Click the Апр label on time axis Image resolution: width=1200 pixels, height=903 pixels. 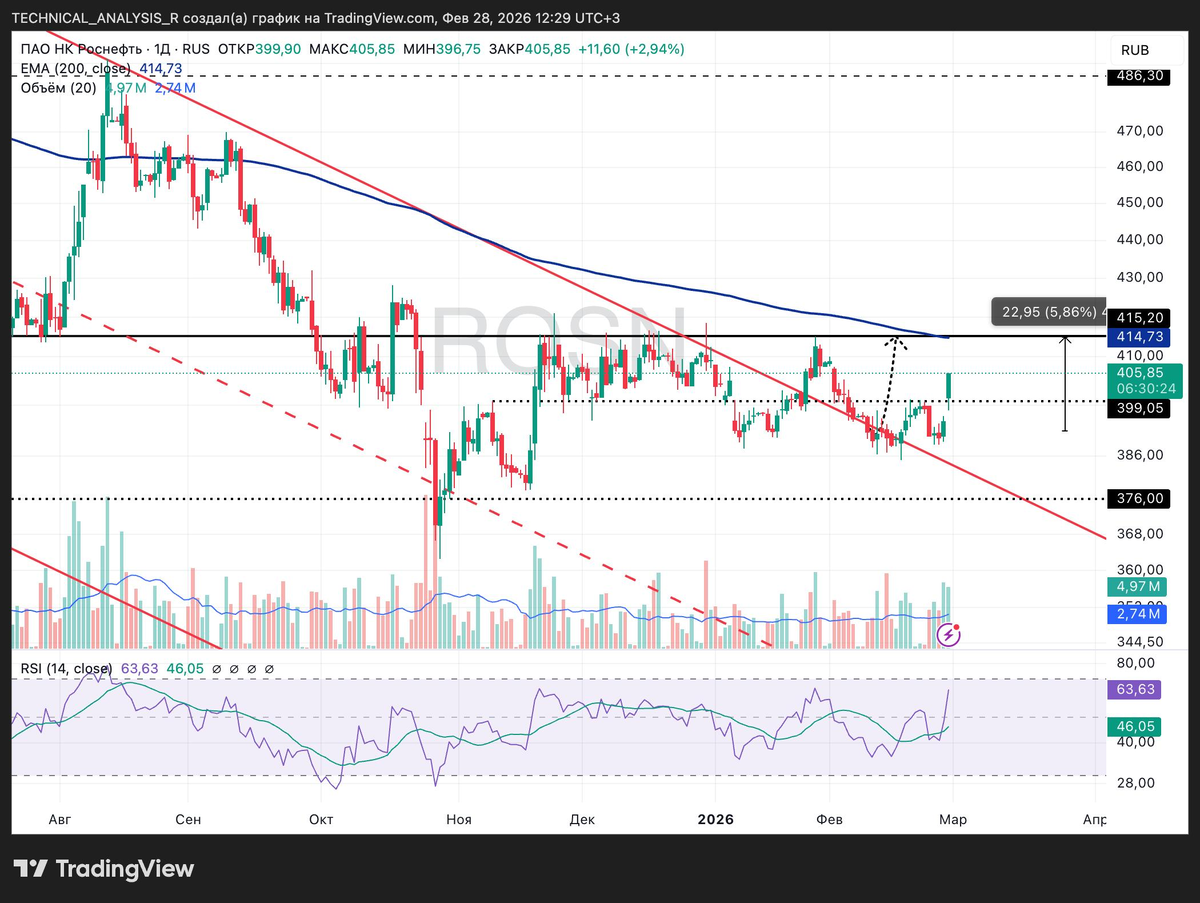click(x=1095, y=819)
